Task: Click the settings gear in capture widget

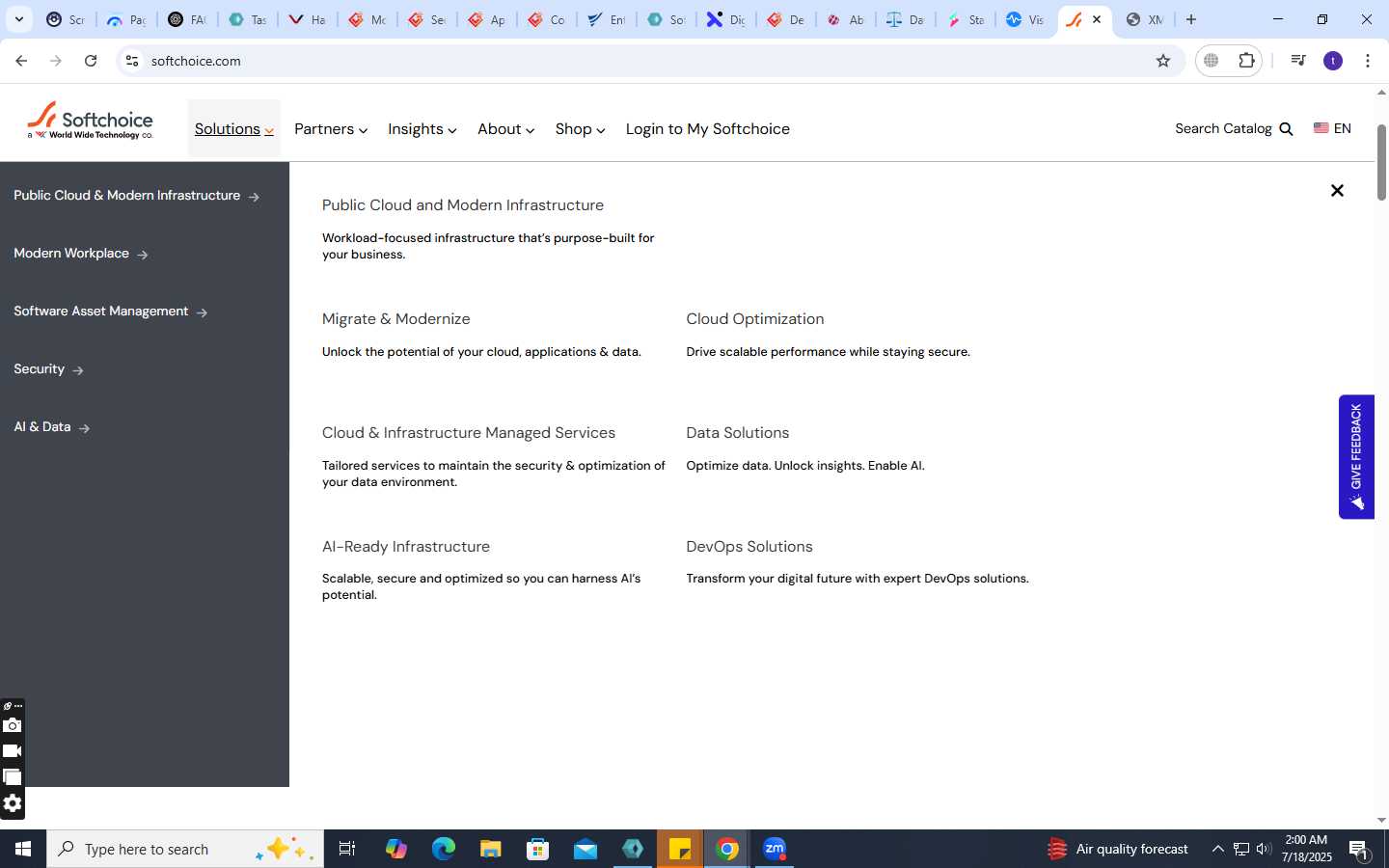Action: [x=12, y=803]
